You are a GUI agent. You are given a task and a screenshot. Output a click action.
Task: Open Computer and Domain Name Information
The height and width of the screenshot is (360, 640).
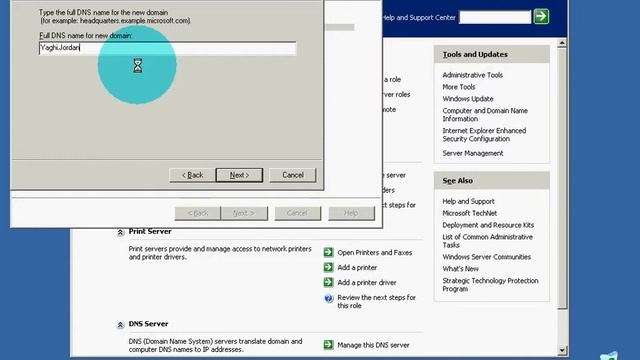coord(485,115)
